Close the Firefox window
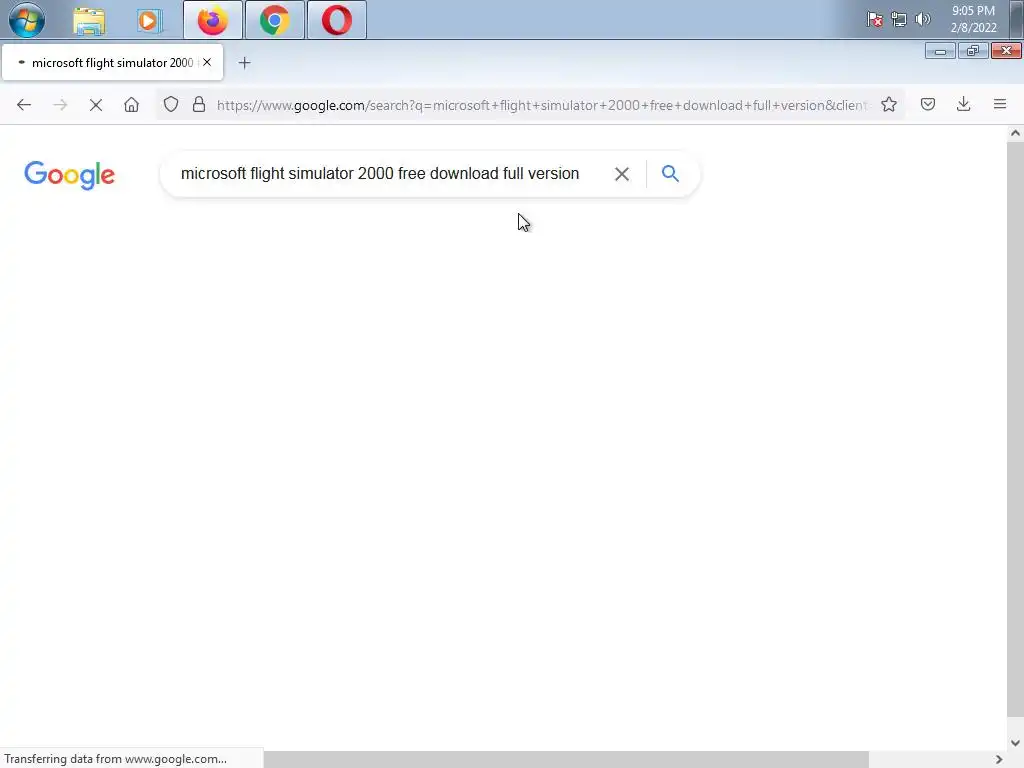This screenshot has height=768, width=1024. tap(1006, 51)
